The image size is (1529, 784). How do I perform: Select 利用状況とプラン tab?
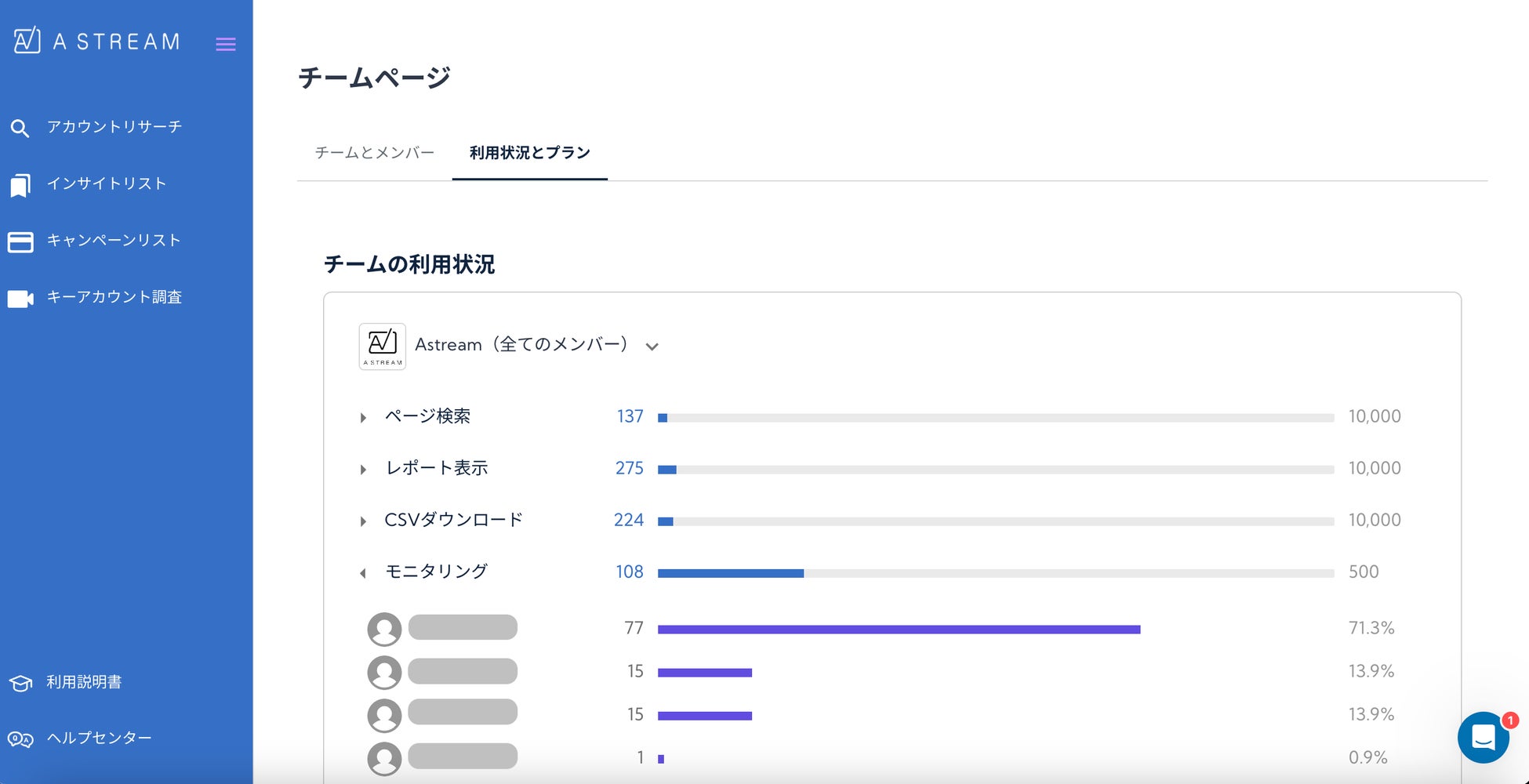[x=530, y=153]
